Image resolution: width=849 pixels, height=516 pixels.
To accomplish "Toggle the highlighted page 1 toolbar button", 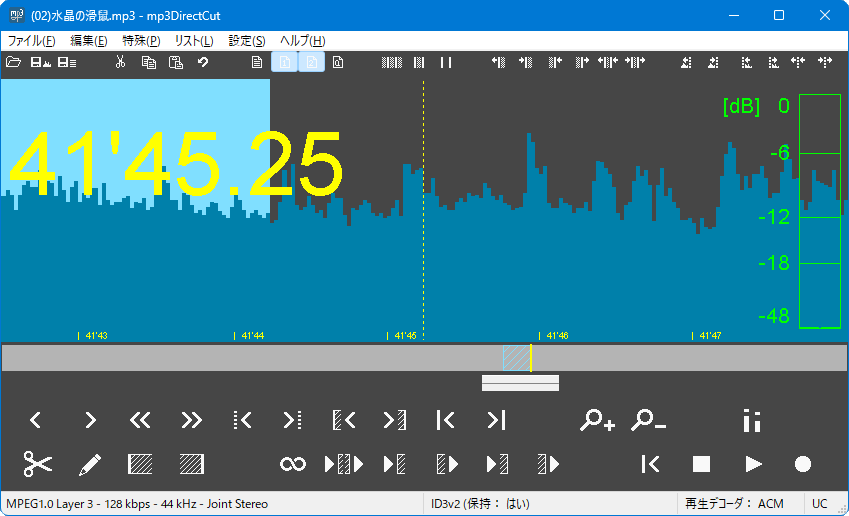I will (284, 62).
